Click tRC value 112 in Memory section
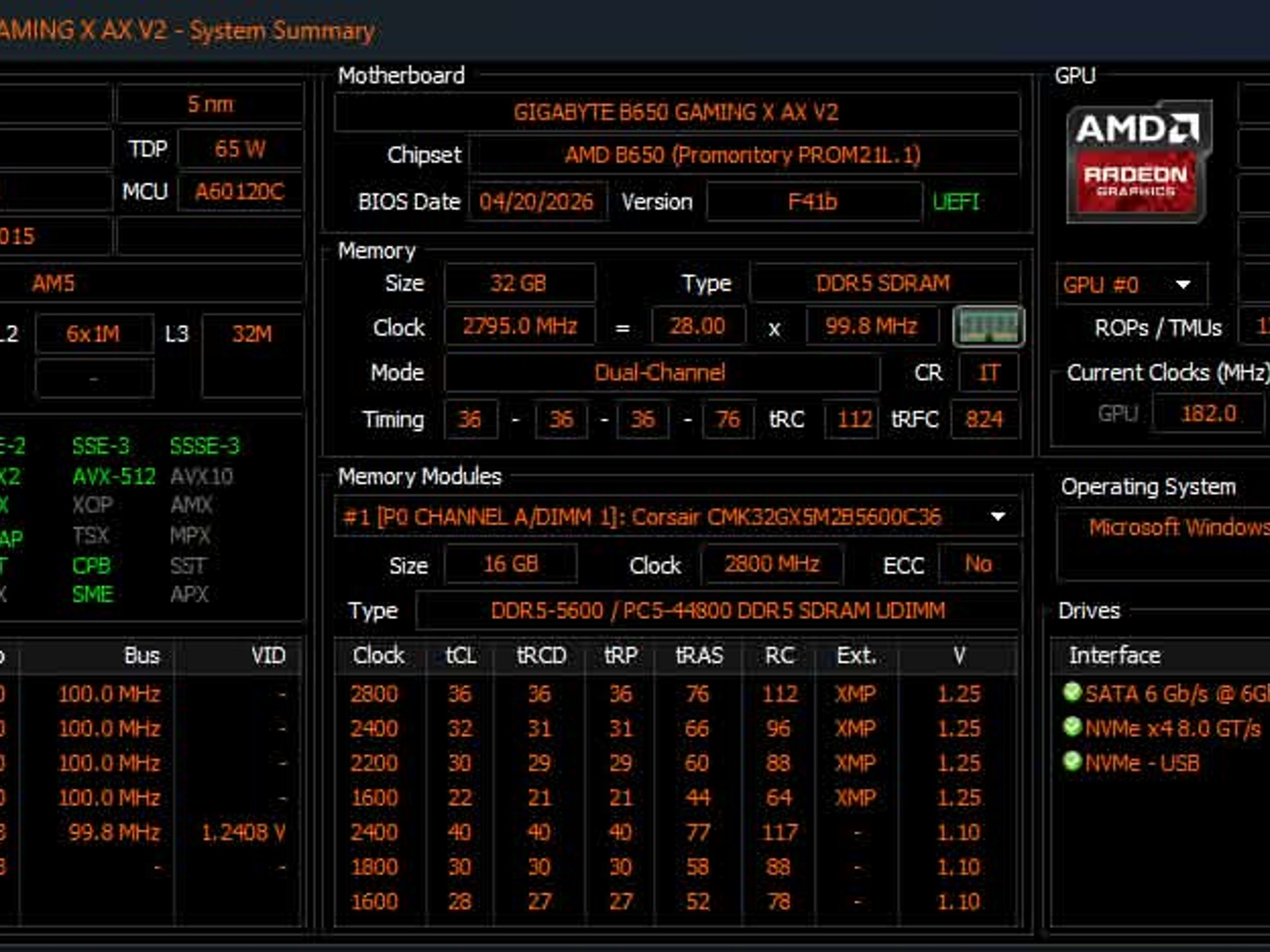Viewport: 1270px width, 952px height. [x=852, y=420]
